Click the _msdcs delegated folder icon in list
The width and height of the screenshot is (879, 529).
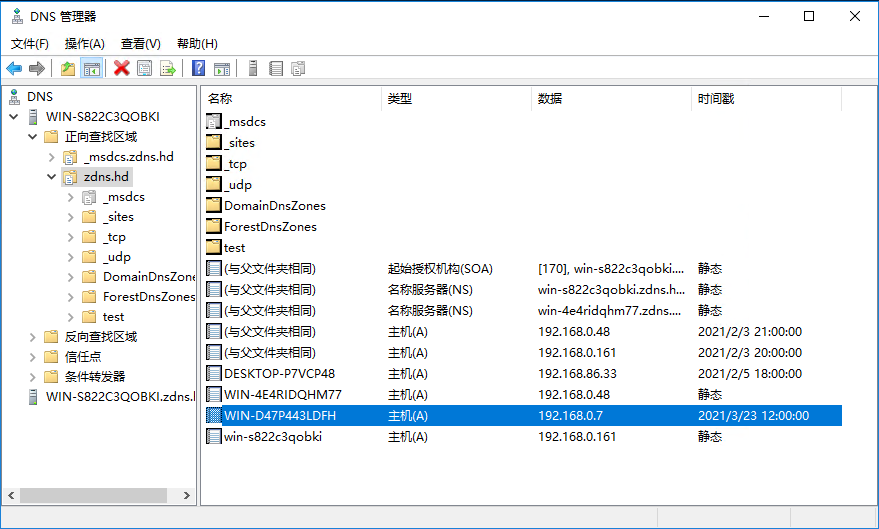coord(214,122)
